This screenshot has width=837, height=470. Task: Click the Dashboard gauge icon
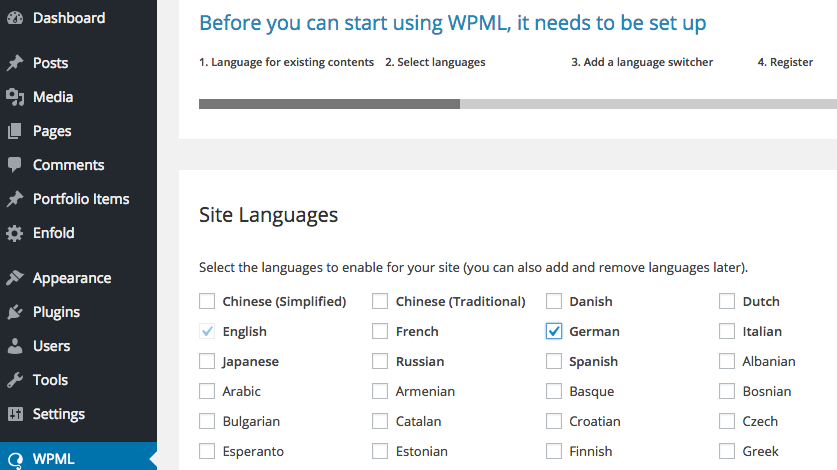pos(15,18)
